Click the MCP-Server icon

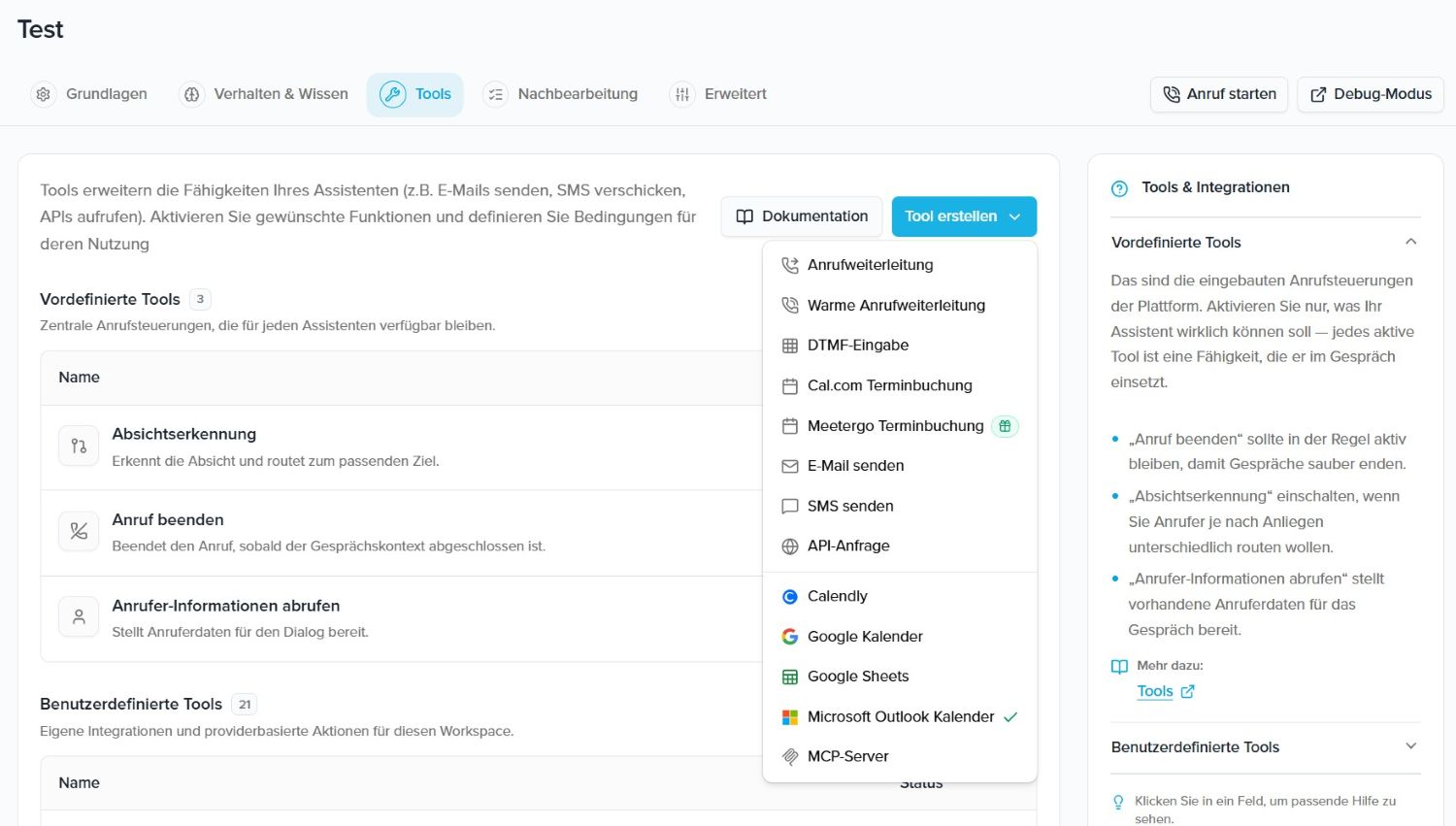[790, 757]
